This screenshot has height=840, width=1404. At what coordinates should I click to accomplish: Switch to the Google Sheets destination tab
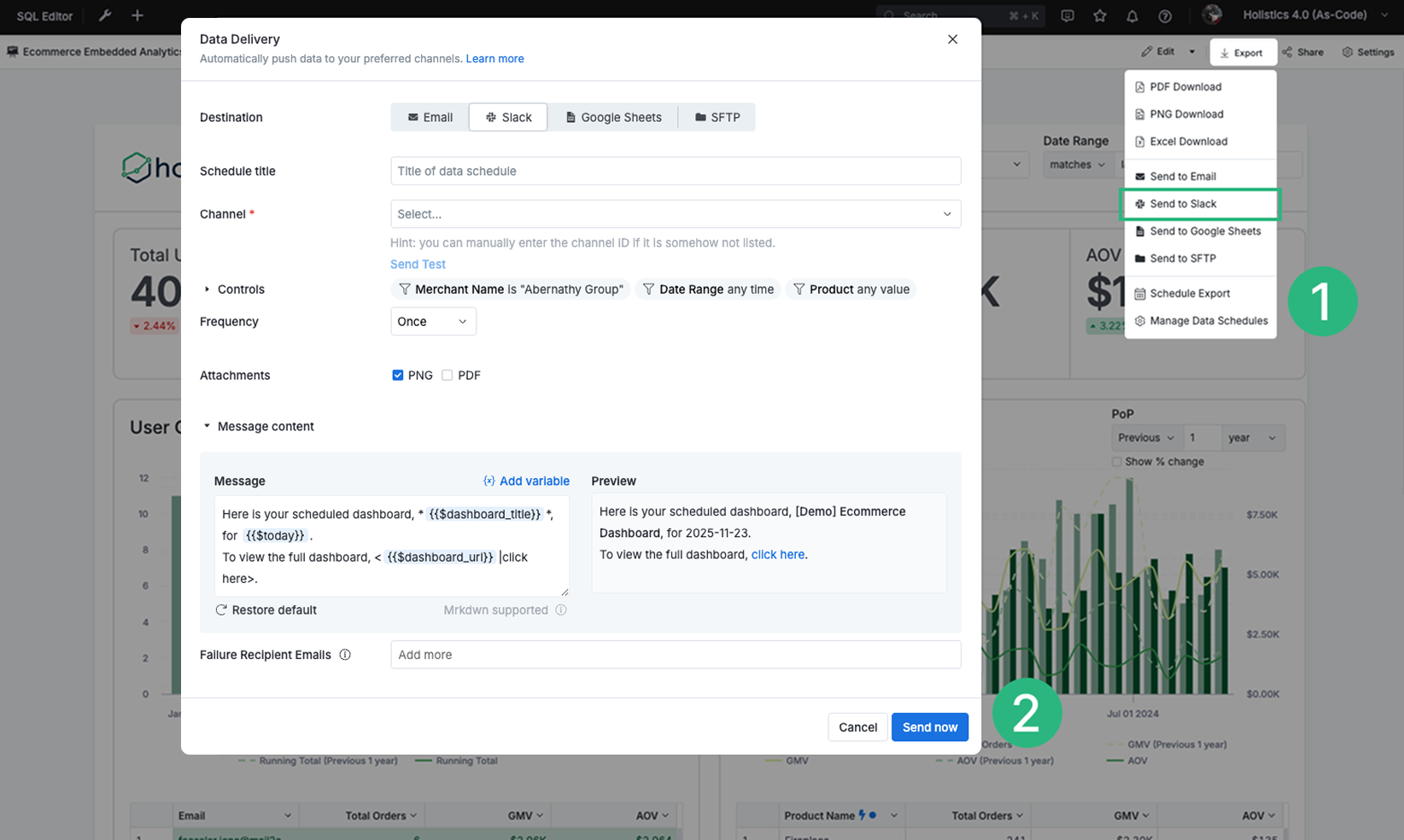click(x=612, y=118)
